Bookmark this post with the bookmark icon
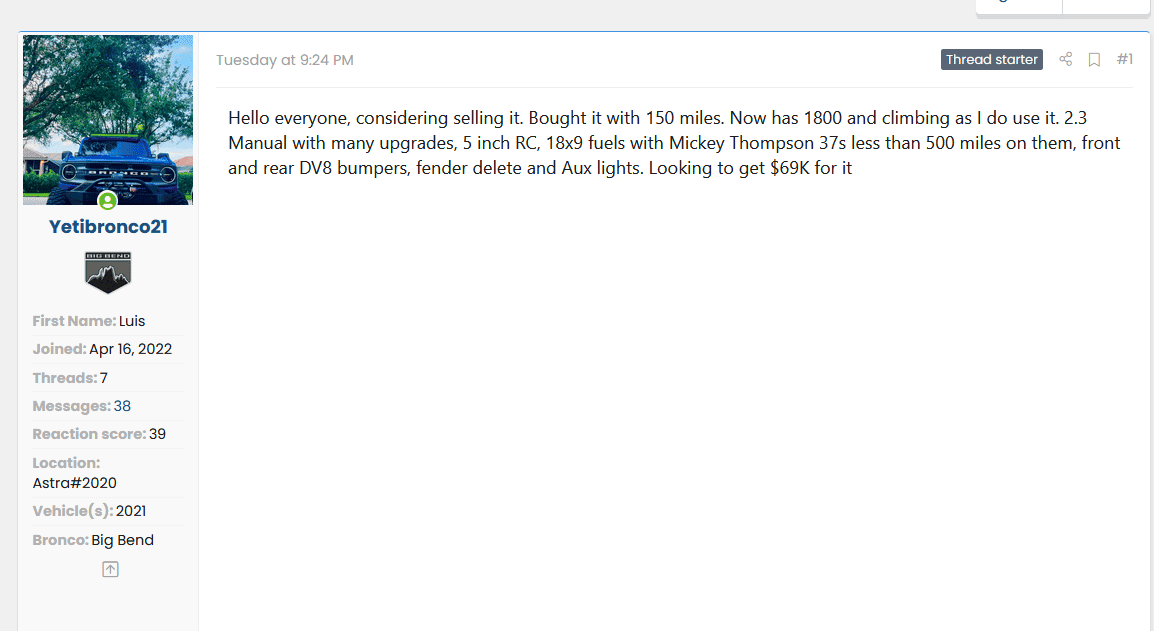This screenshot has height=631, width=1154. (x=1094, y=60)
